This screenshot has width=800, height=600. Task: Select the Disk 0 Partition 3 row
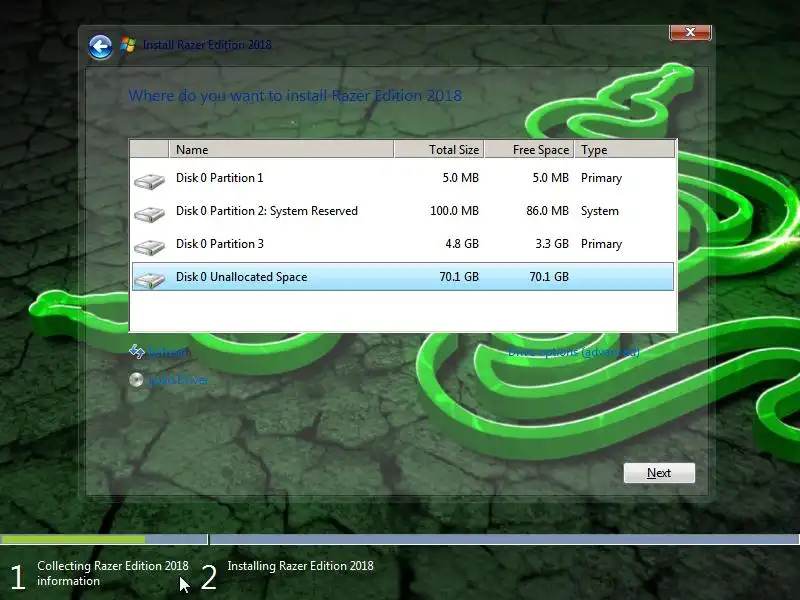click(403, 244)
